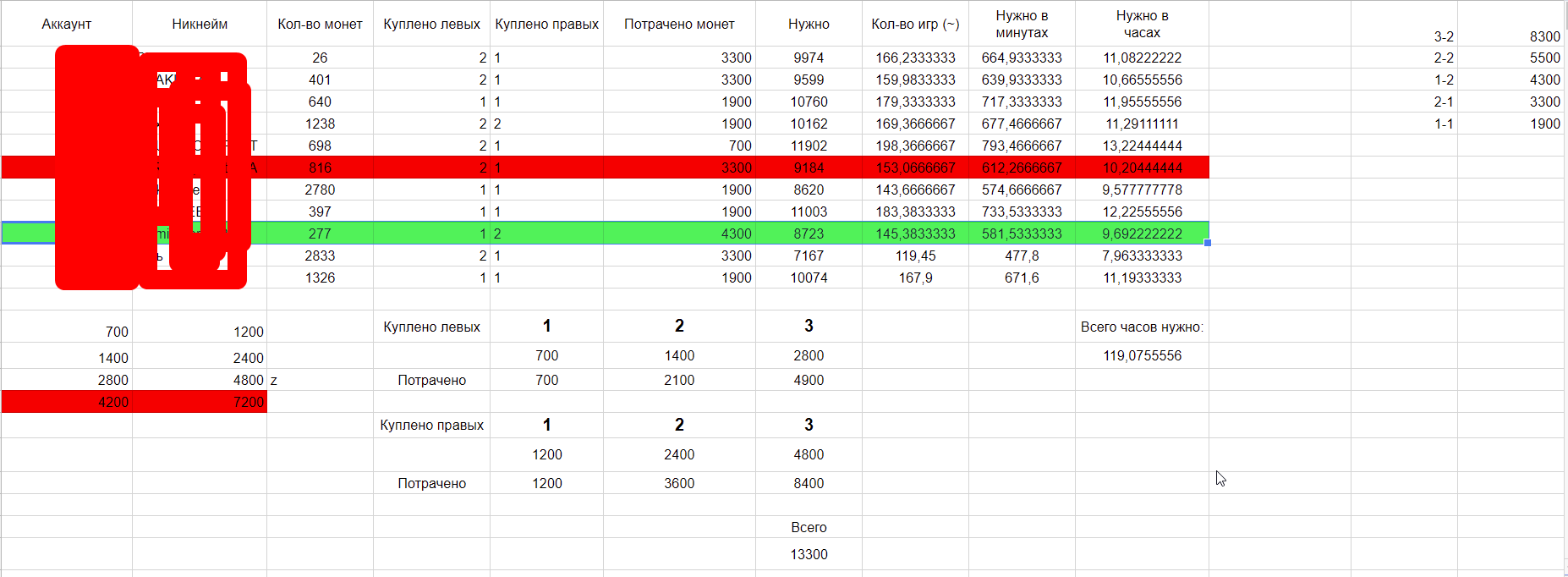Select the cell containing letter 'z'
Screen dimensions: 1568x577
pyautogui.click(x=320, y=380)
